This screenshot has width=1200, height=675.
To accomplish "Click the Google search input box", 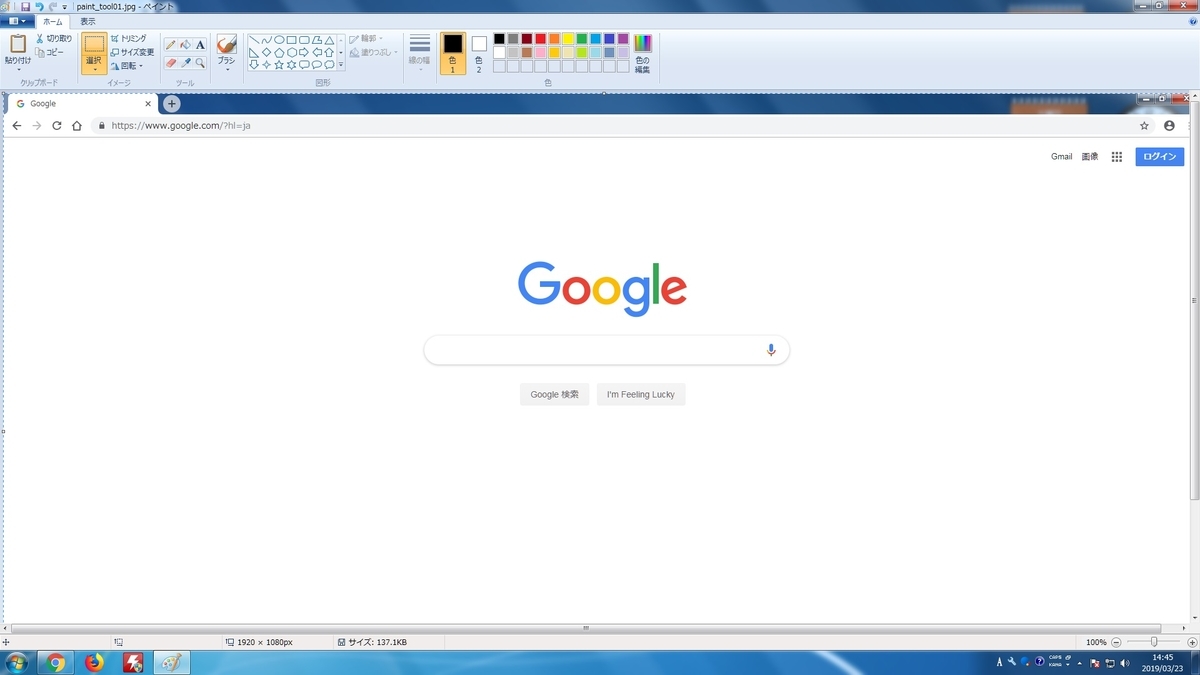I will point(606,350).
